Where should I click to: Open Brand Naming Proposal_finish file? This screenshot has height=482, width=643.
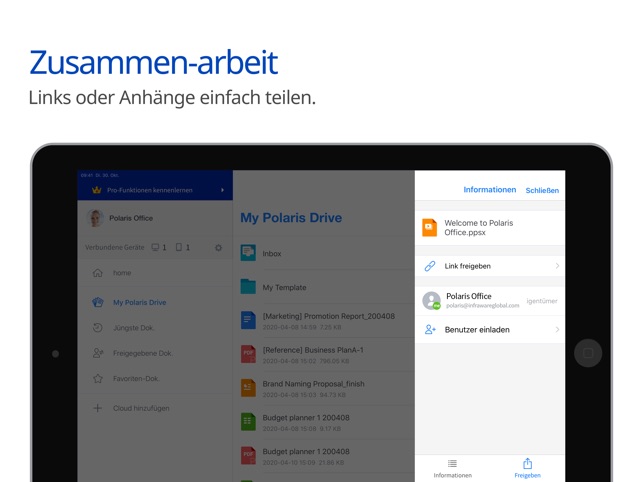pos(327,388)
